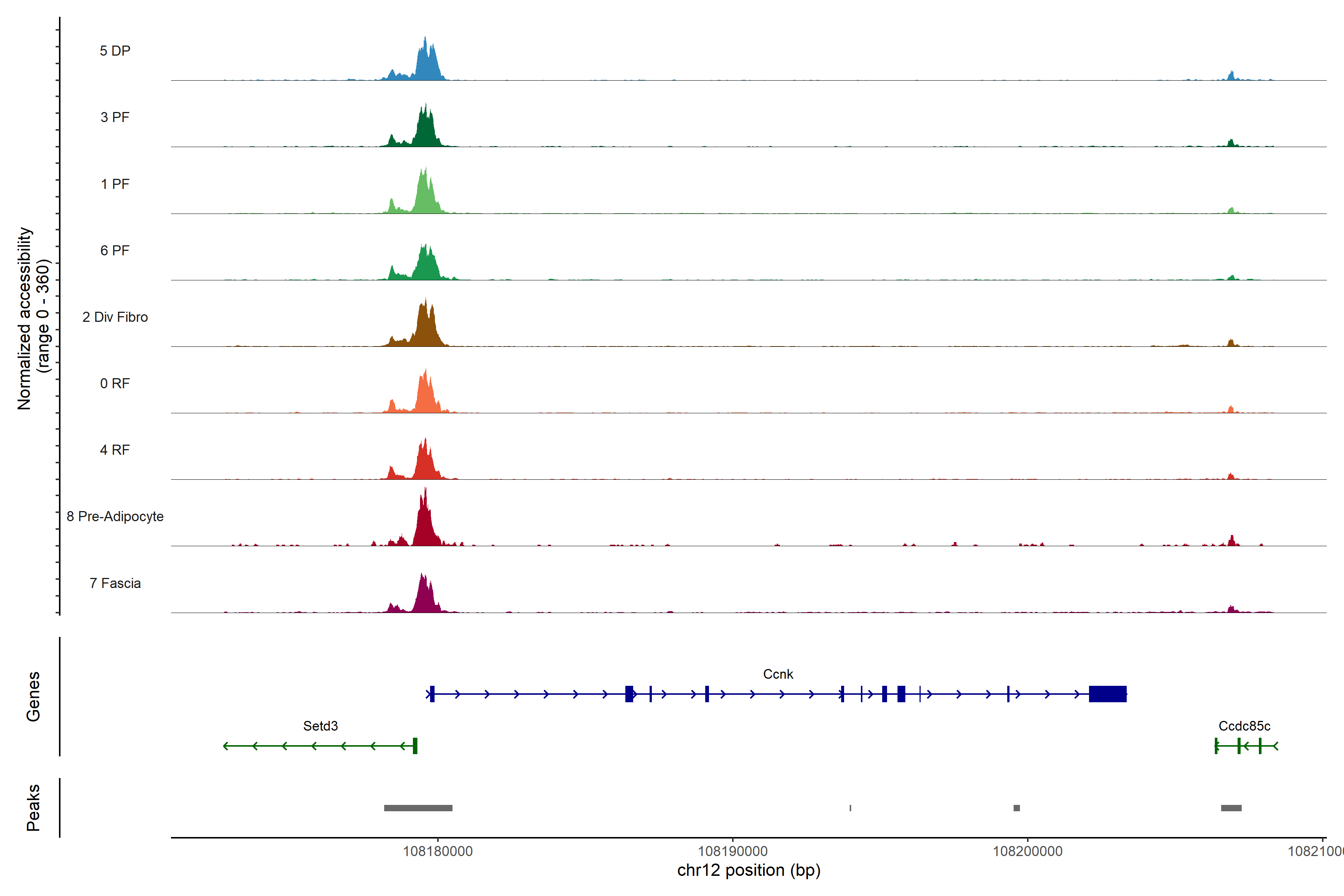The width and height of the screenshot is (1344, 896).
Task: Click the 5 DP track label
Action: 115,51
